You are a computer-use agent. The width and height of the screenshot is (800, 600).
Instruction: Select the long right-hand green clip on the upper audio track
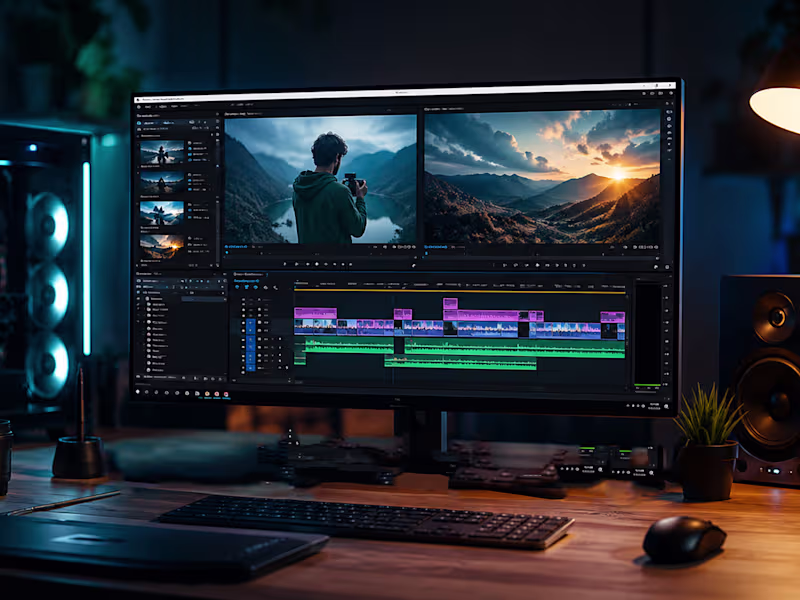pyautogui.click(x=515, y=349)
